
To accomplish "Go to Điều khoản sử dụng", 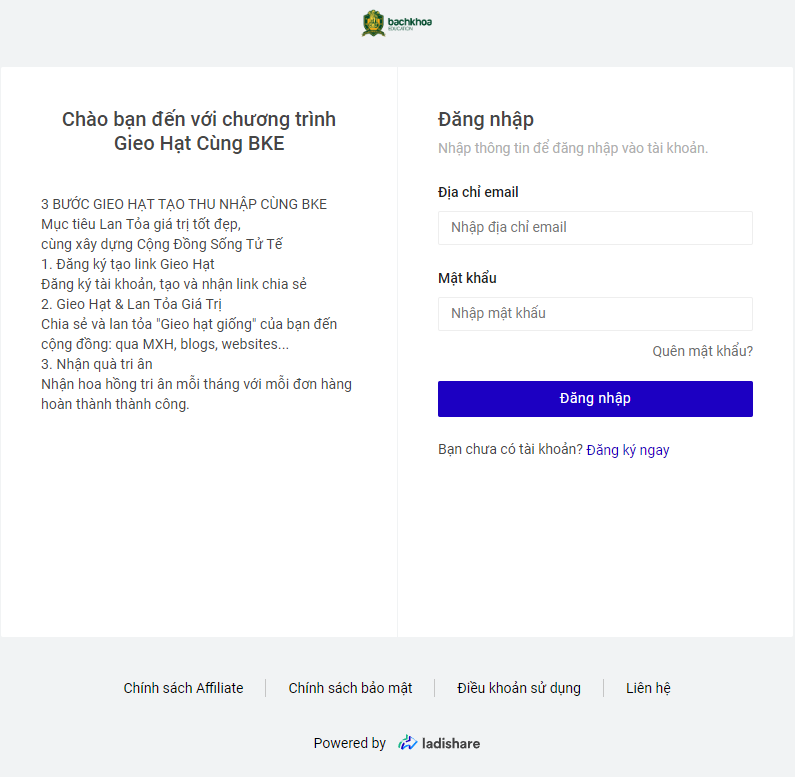I will 519,688.
